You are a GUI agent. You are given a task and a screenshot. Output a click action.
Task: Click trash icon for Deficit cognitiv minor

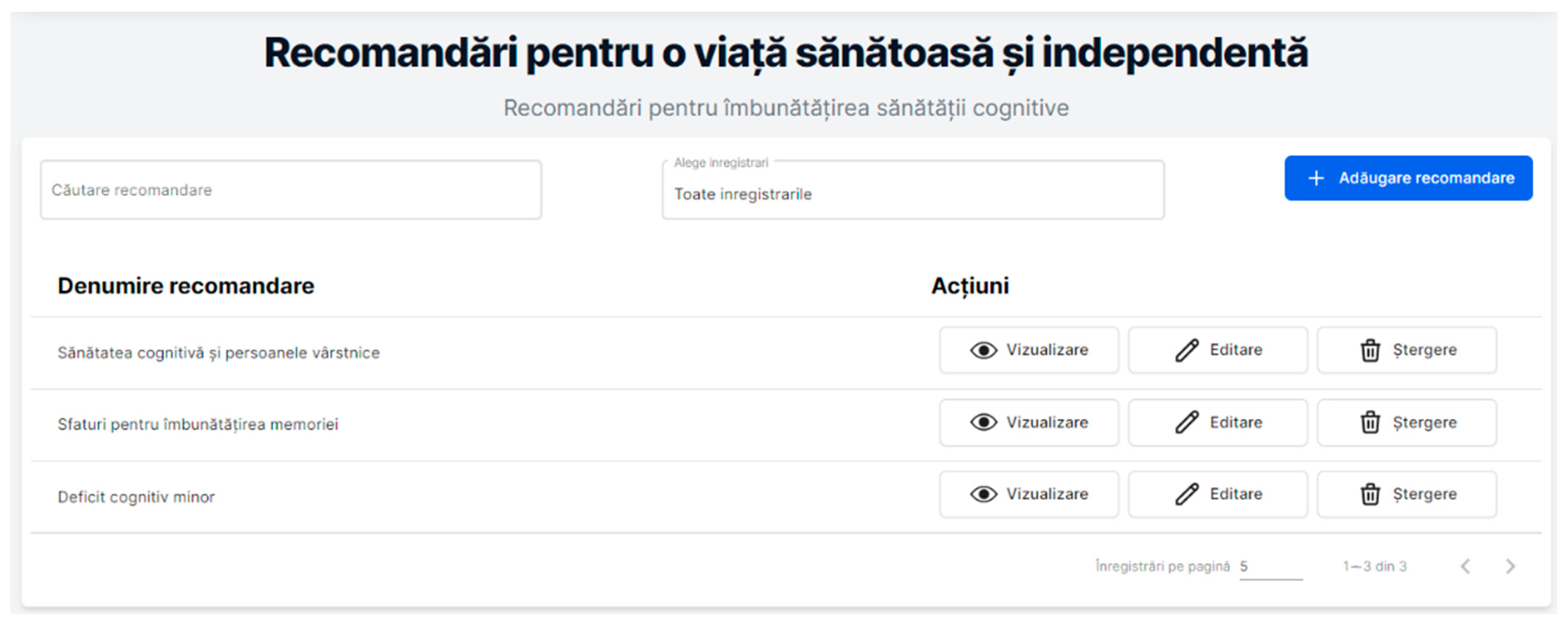point(1370,494)
